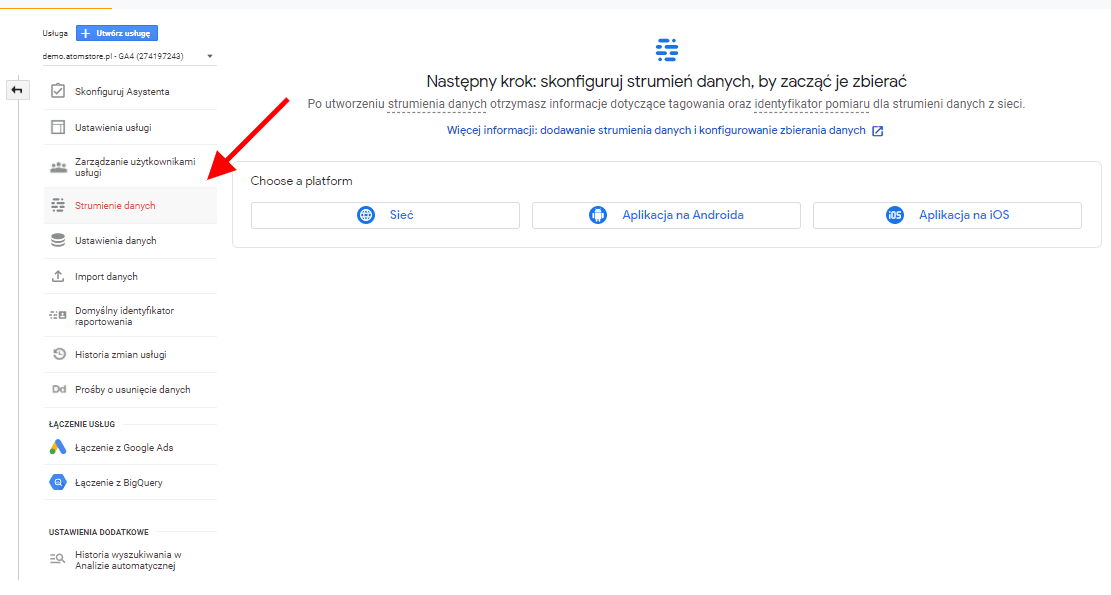1111x595 pixels.
Task: Click the Ustawienia usługi layout icon
Action: (x=58, y=128)
